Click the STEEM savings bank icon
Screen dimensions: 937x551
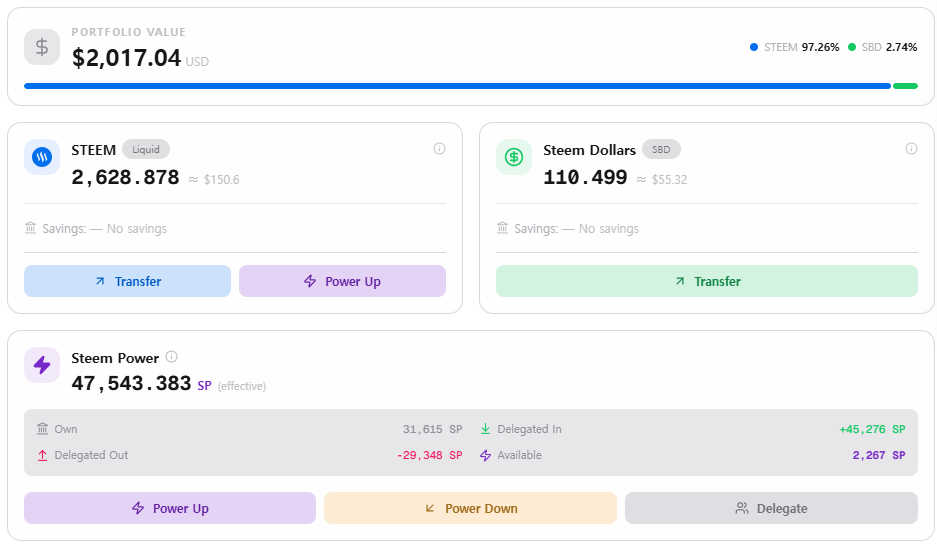pos(31,229)
